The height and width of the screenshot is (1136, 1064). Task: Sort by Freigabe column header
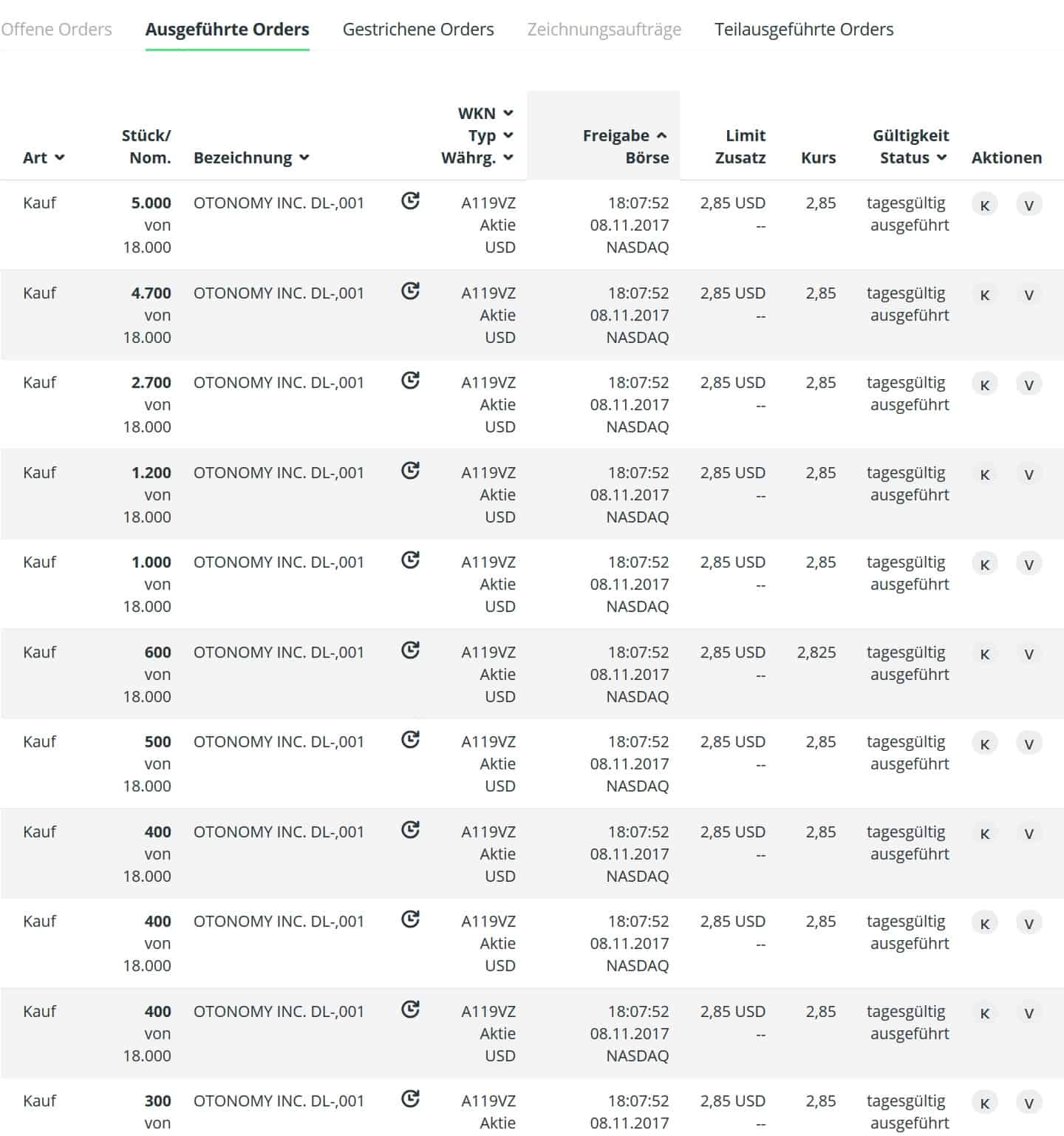624,135
